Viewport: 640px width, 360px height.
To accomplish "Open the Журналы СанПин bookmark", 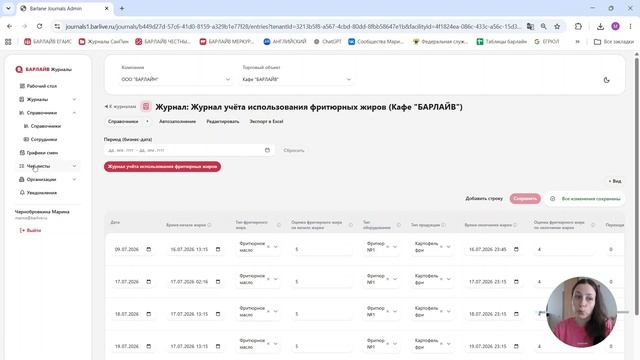I will (104, 42).
